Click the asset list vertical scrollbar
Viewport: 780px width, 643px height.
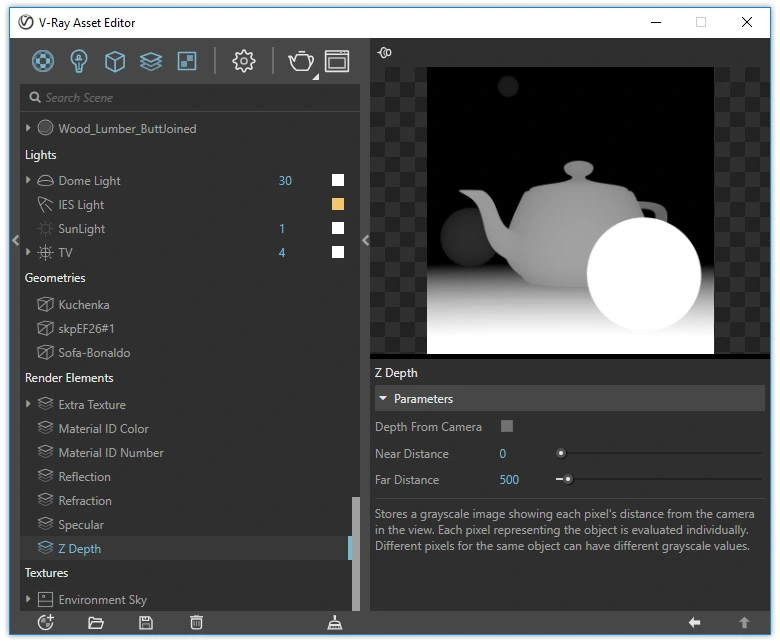point(356,553)
